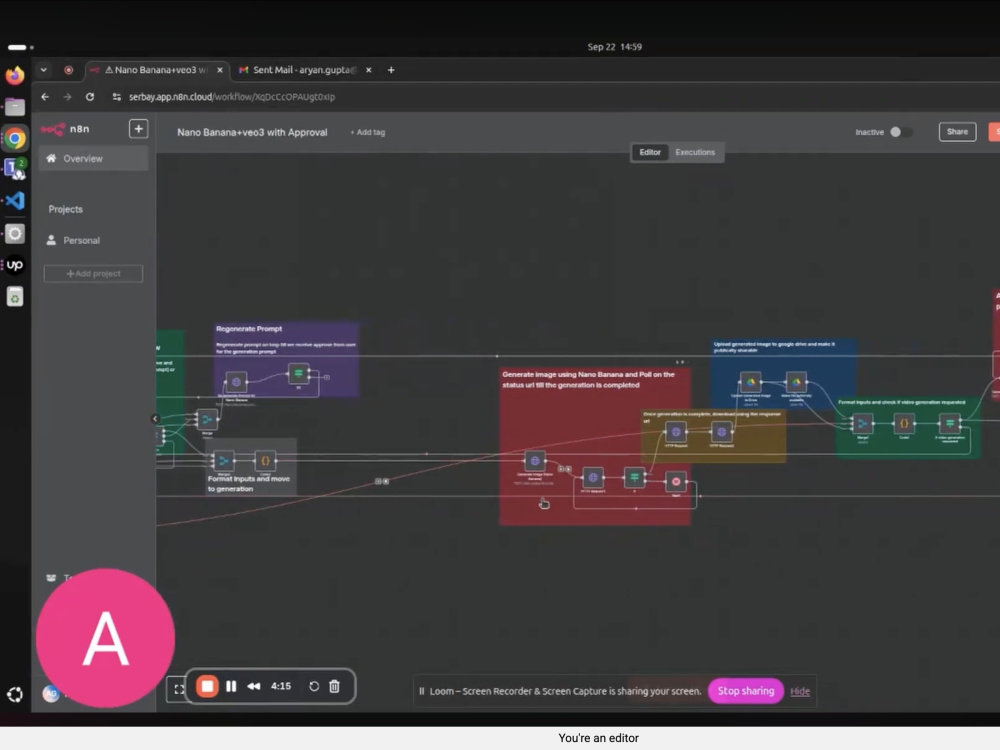
Task: Open the Overview item in the sidebar
Action: 94,158
